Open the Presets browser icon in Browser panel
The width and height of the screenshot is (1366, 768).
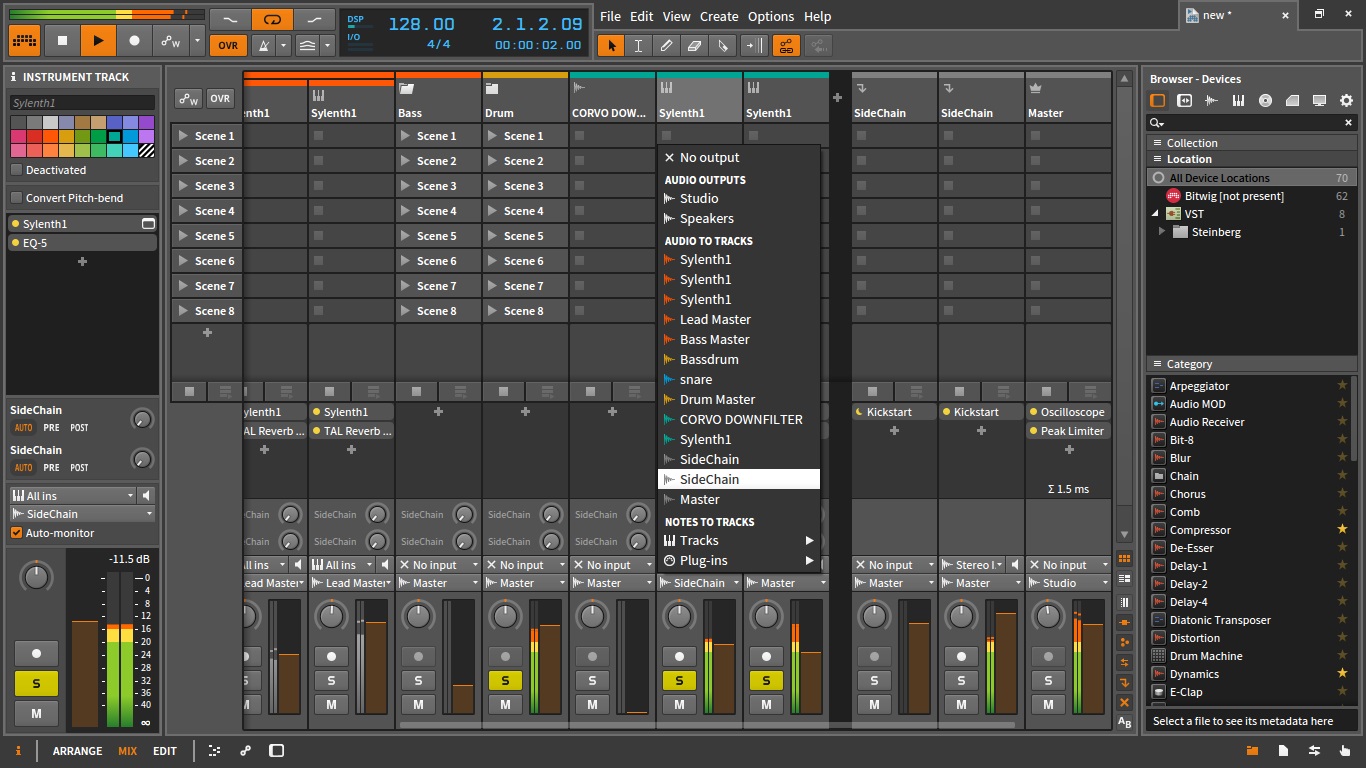pyautogui.click(x=1184, y=100)
